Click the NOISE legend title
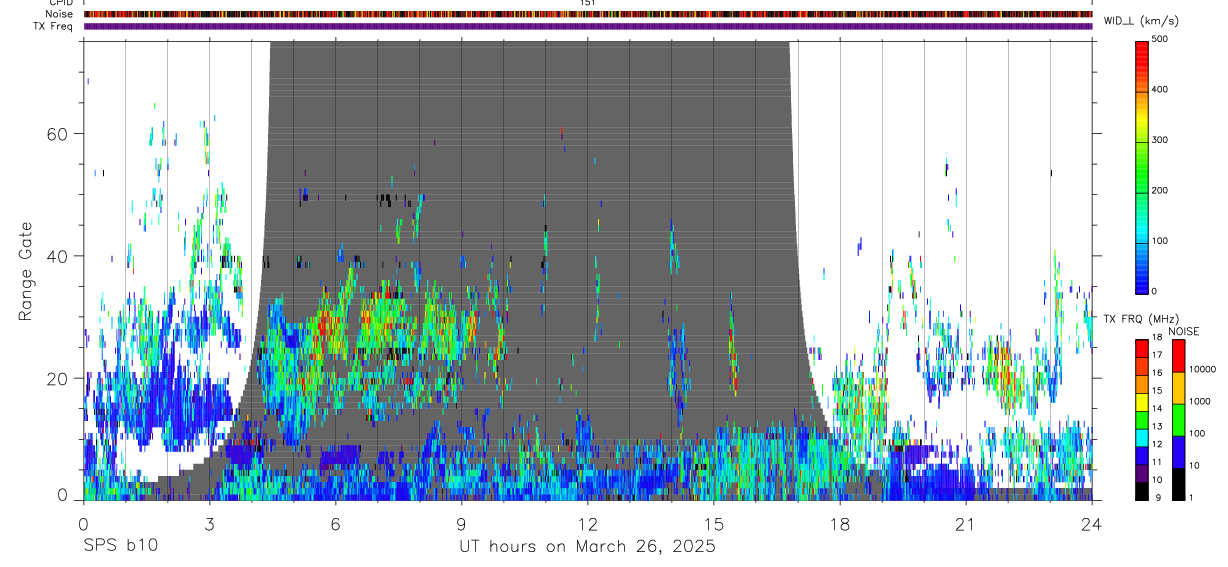This screenshot has width=1228, height=567. [1183, 331]
